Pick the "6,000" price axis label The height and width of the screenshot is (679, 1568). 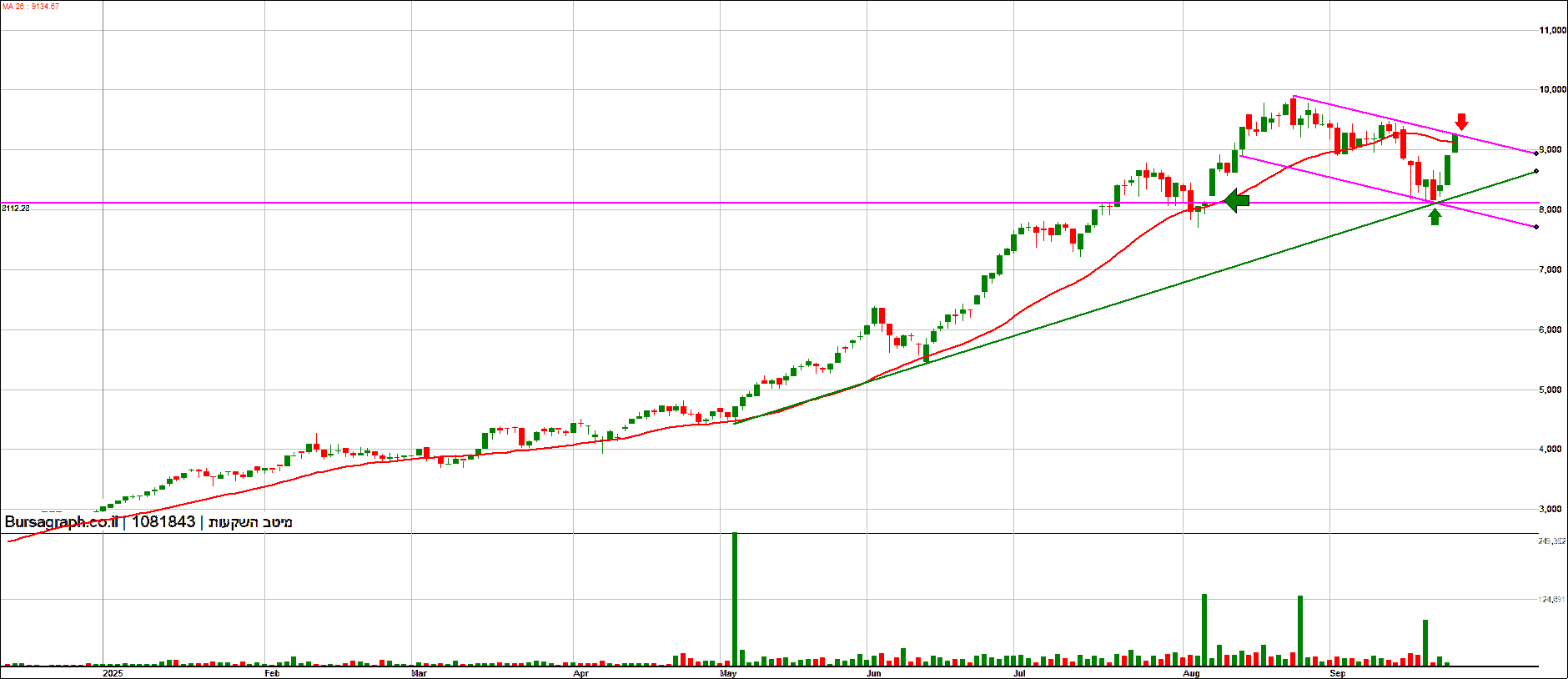coord(1550,330)
